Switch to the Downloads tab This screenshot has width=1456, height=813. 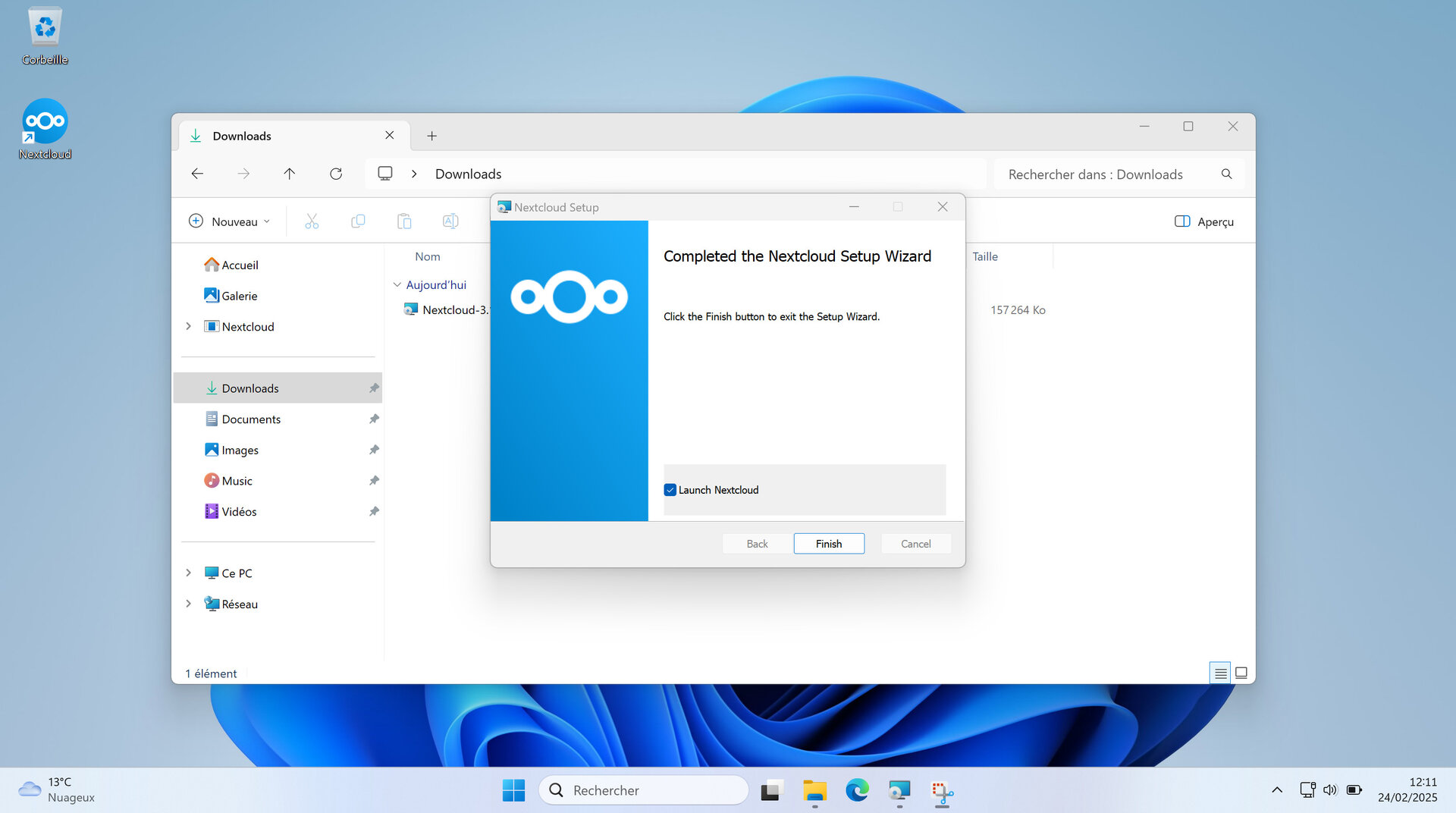[x=242, y=136]
